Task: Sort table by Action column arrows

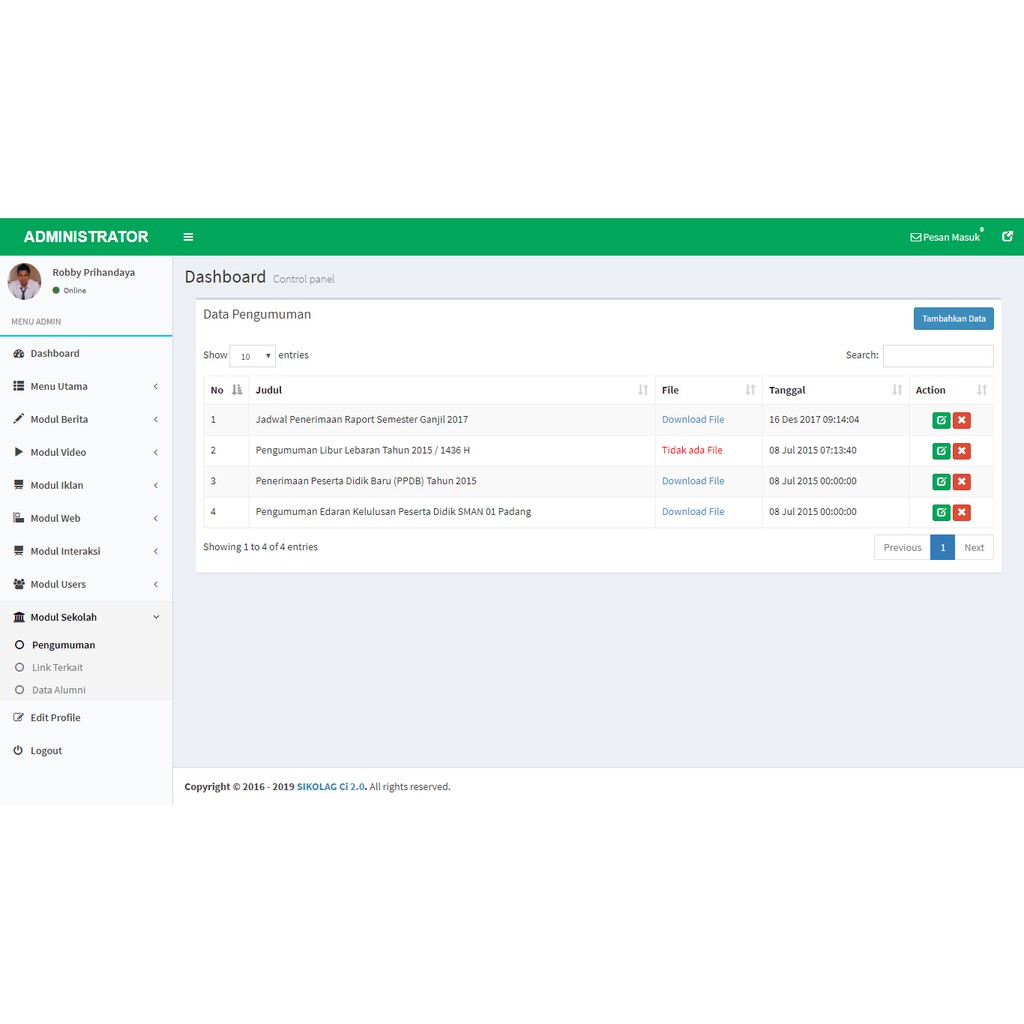Action: tap(982, 390)
